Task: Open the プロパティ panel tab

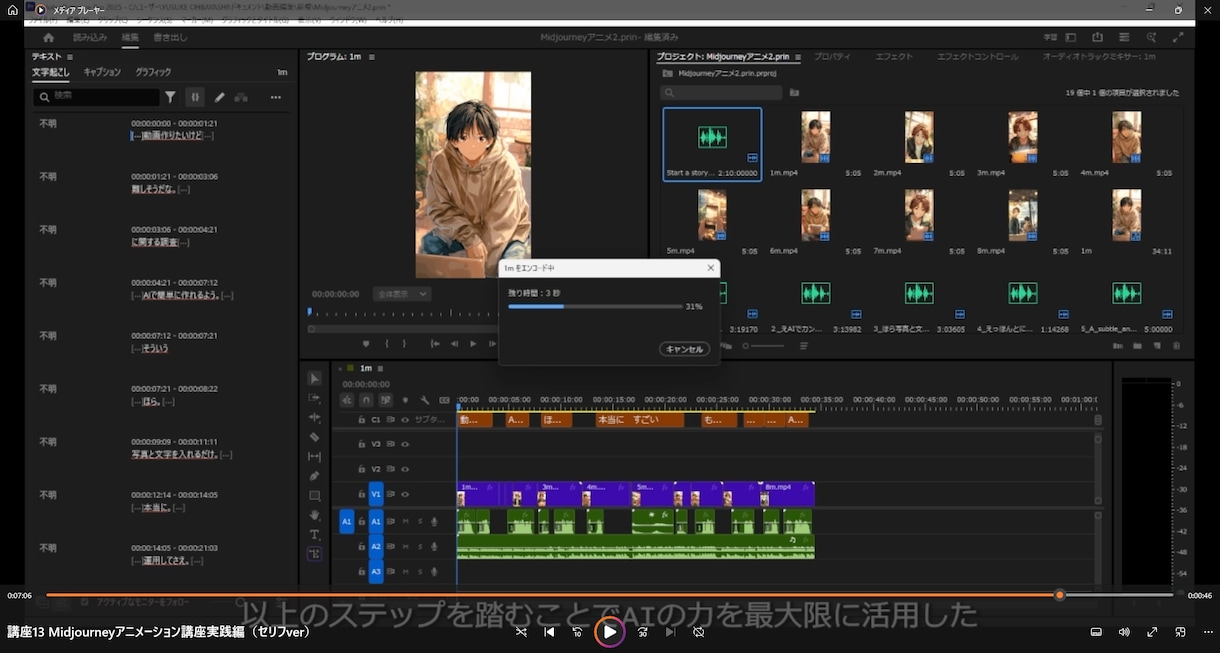Action: coord(832,57)
